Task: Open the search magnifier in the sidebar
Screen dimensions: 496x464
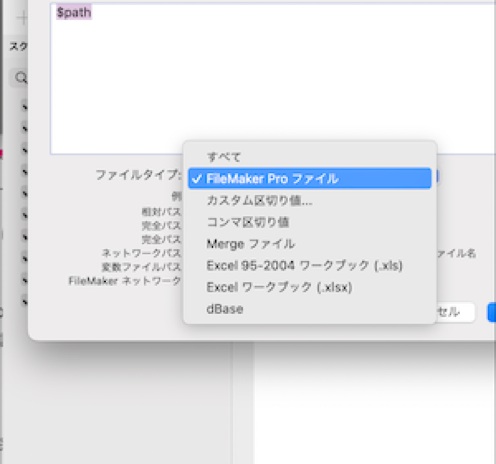Action: click(x=21, y=78)
